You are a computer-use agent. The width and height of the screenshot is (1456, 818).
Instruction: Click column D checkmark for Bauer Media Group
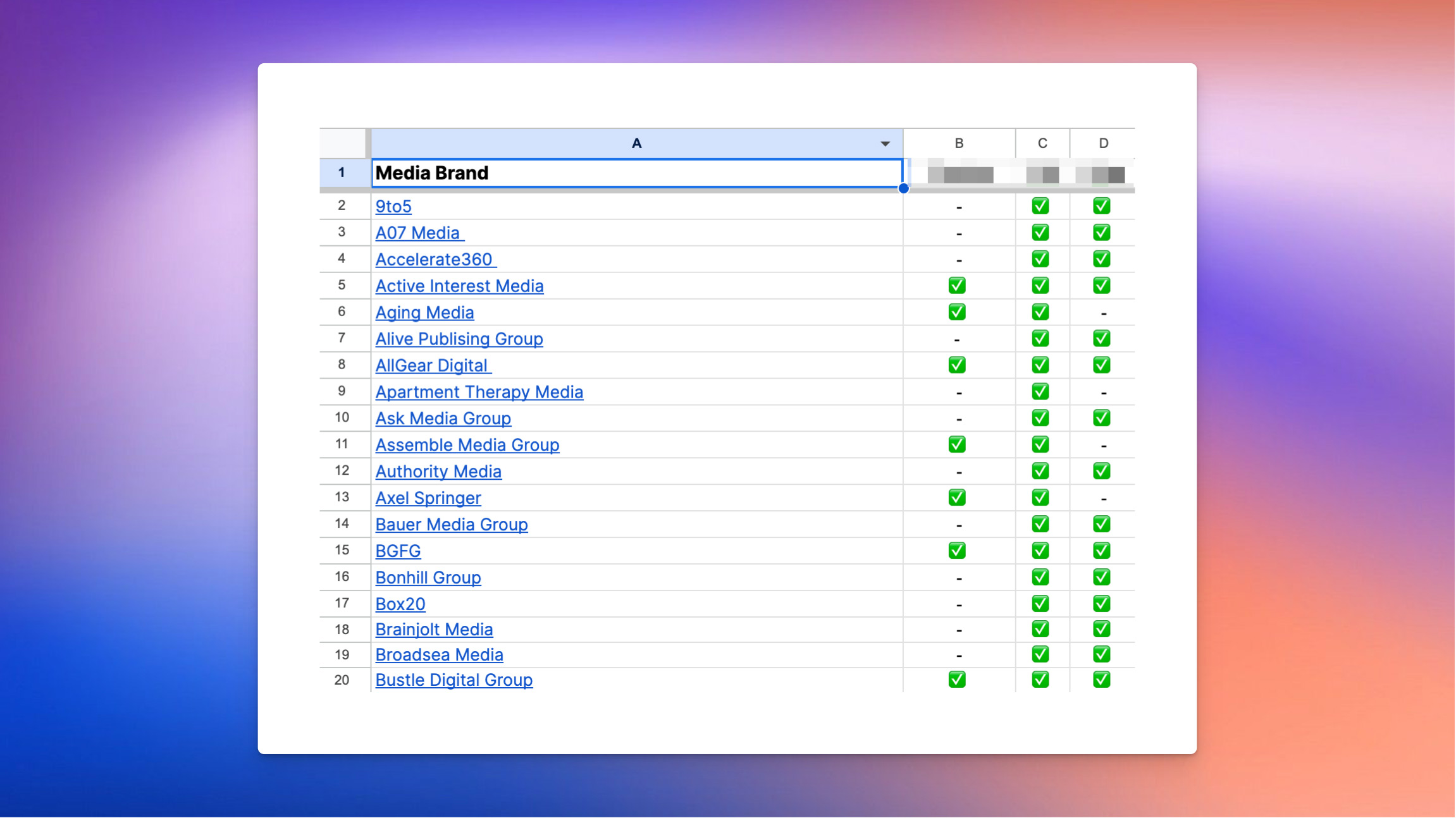tap(1102, 525)
